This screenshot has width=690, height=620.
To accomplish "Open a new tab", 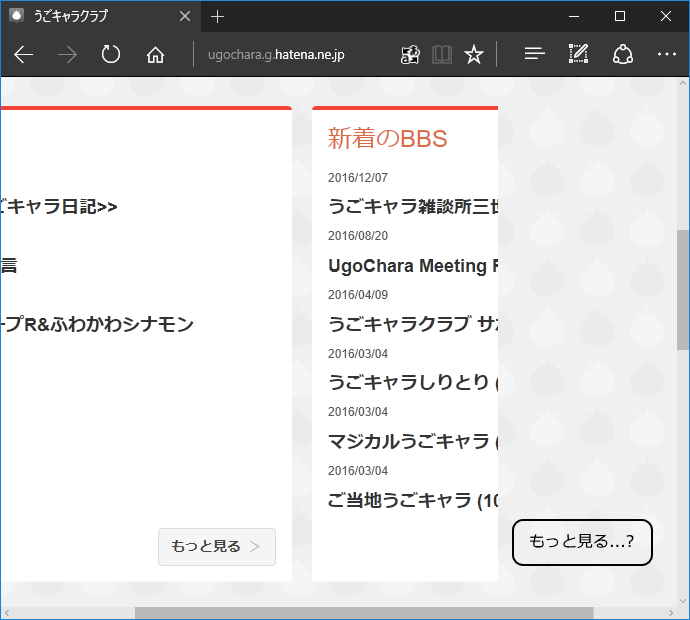I will tap(217, 17).
